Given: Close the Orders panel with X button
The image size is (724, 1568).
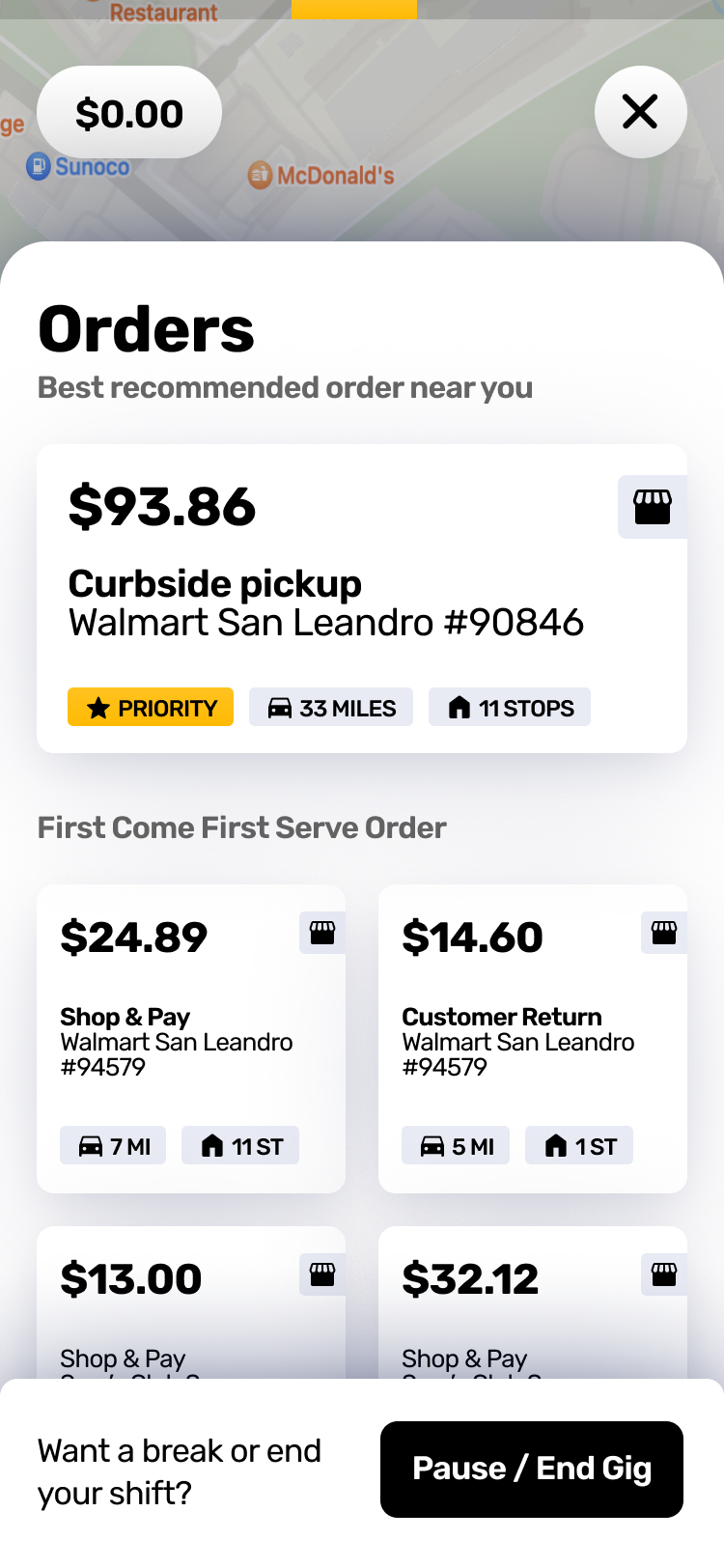Looking at the screenshot, I should [x=640, y=112].
